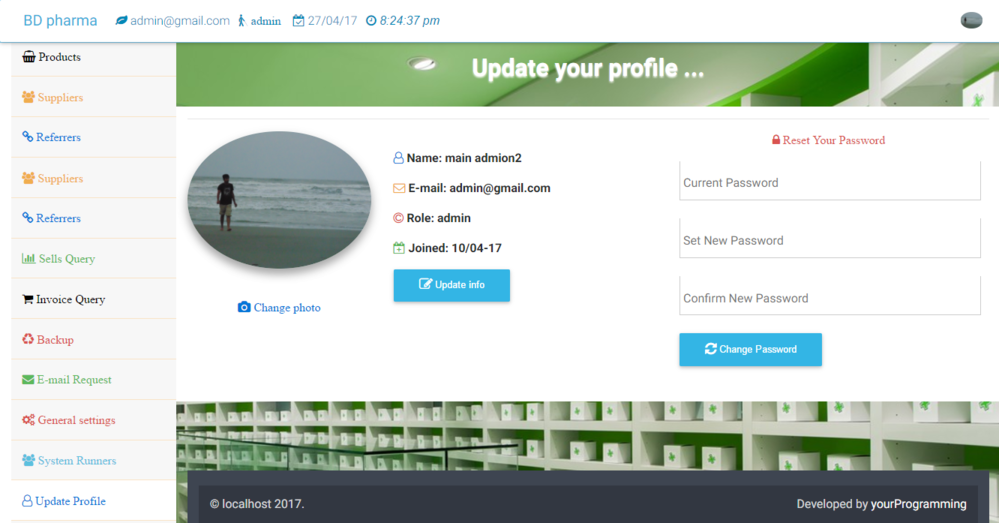Image resolution: width=999 pixels, height=523 pixels.
Task: Click the Sells Query bar chart icon
Action: tap(28, 259)
